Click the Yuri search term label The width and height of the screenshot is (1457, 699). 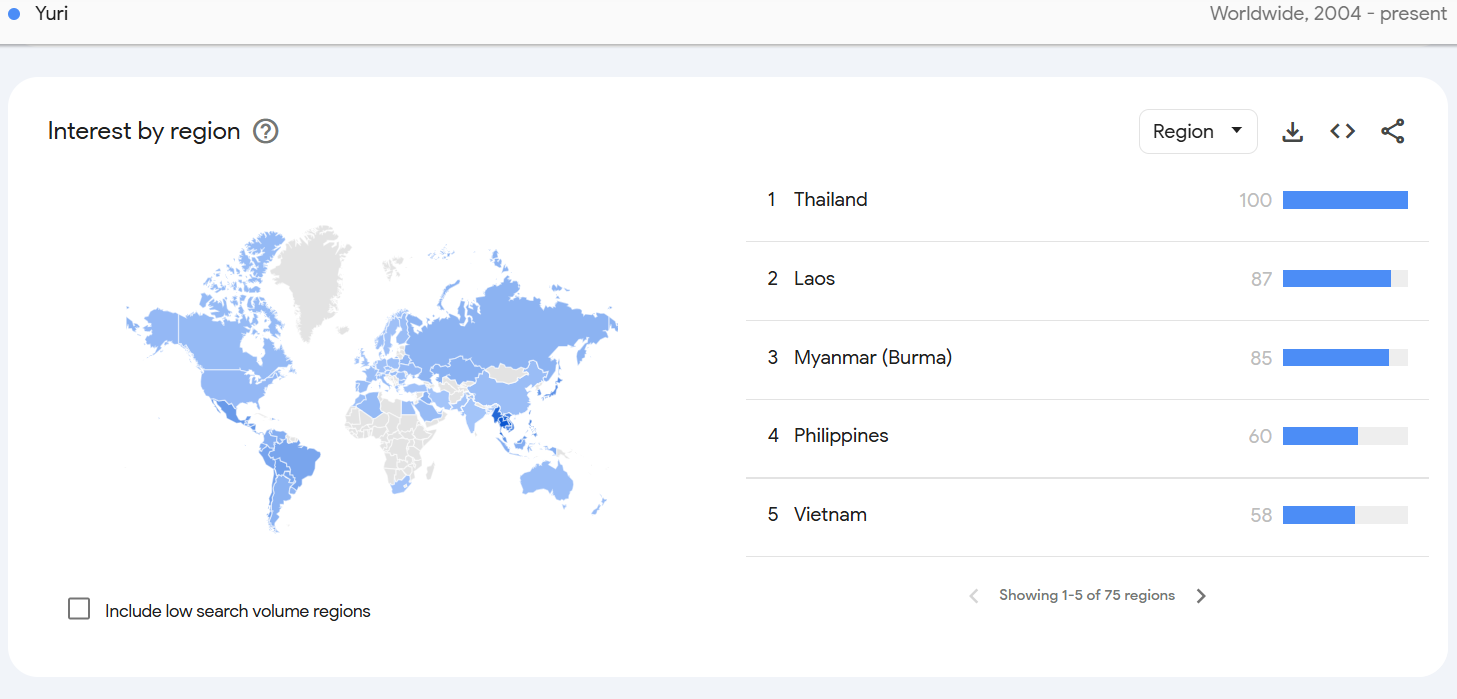(51, 14)
